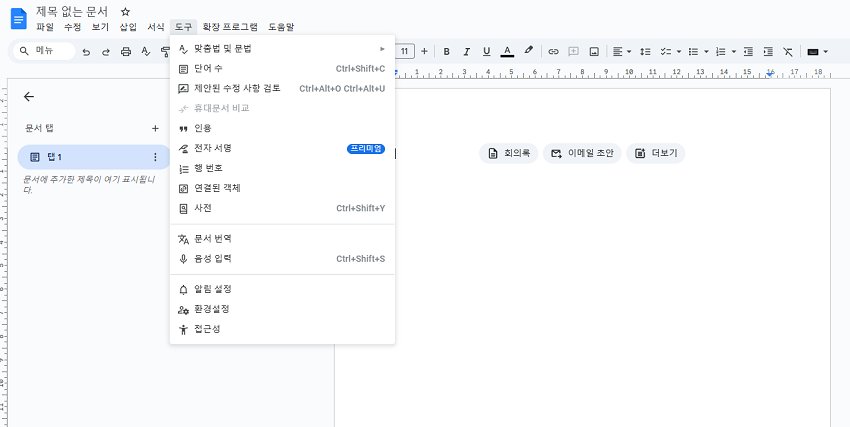Viewport: 850px width, 427px height.
Task: Select 알림 설정 menu entry
Action: pos(282,289)
